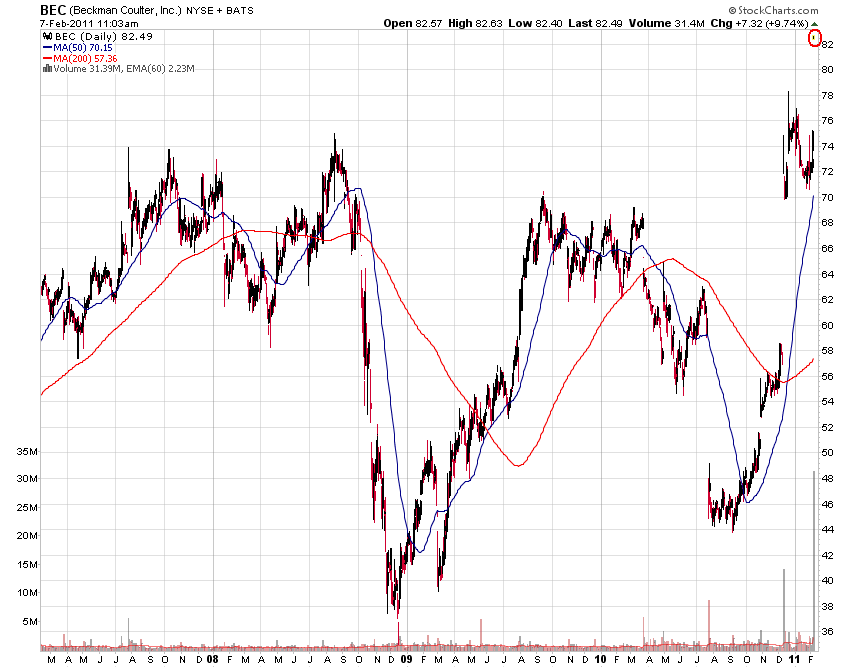Click the year label 08 on time axis
Screen dimensions: 850x668
pyautogui.click(x=212, y=659)
